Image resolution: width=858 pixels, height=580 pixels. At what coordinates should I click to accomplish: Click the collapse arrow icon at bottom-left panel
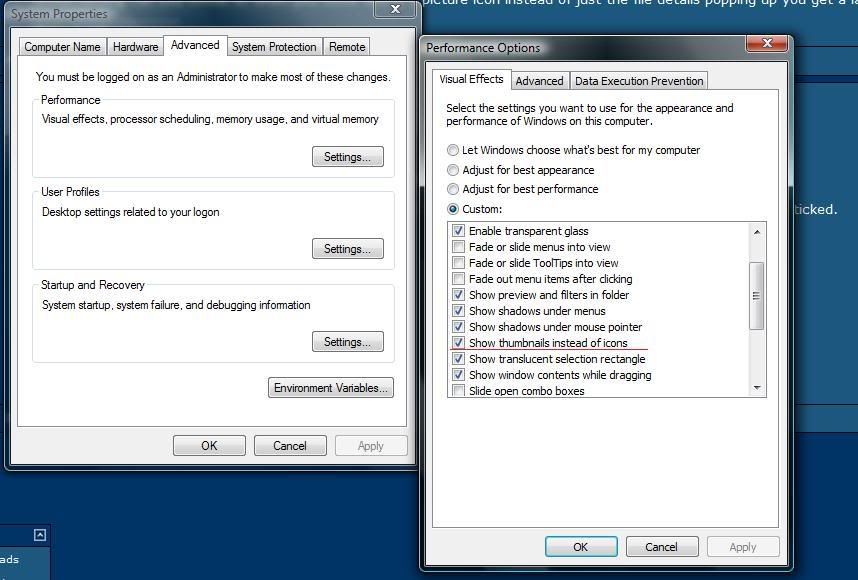click(x=40, y=535)
